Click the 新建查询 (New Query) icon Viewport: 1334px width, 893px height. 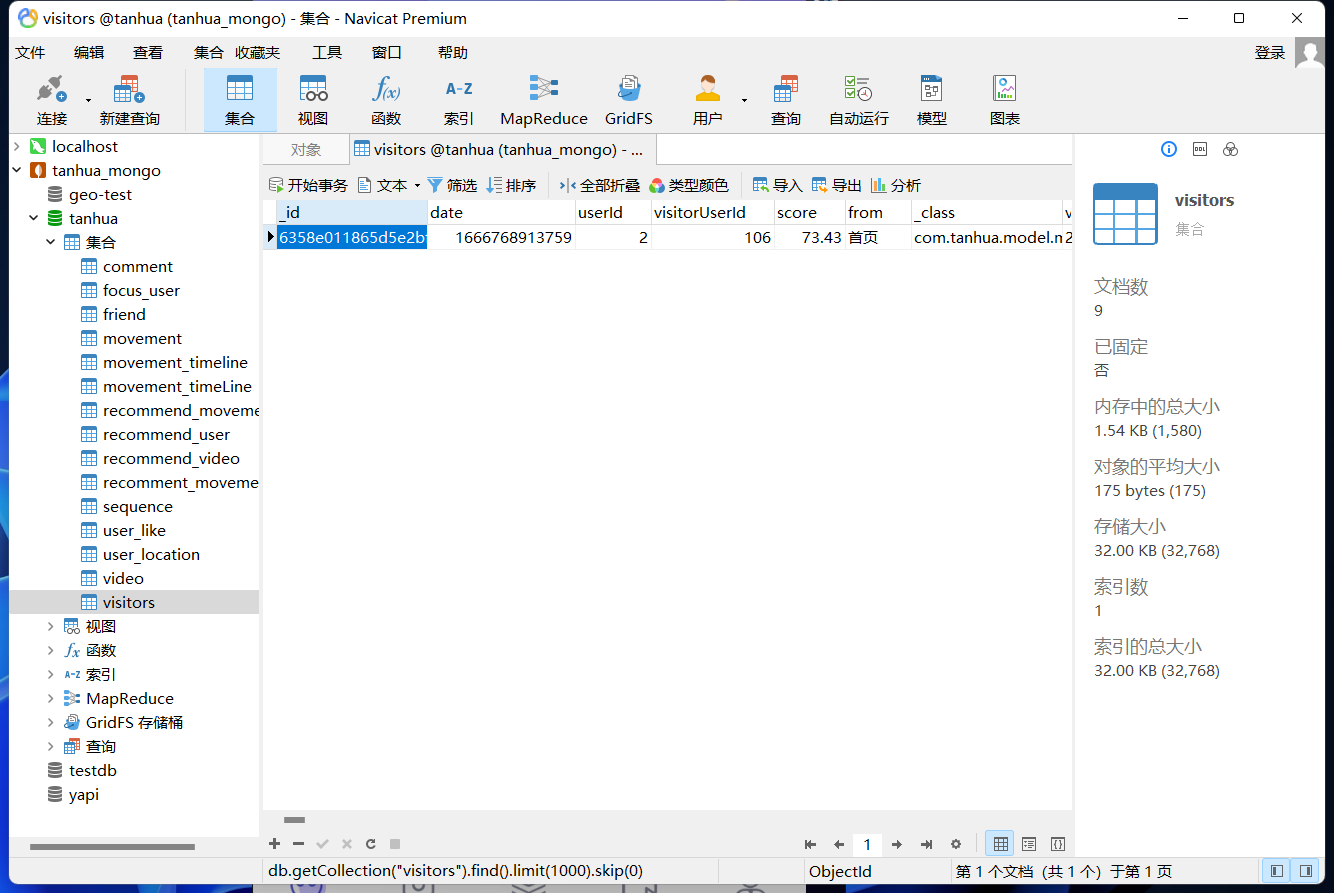(x=130, y=100)
